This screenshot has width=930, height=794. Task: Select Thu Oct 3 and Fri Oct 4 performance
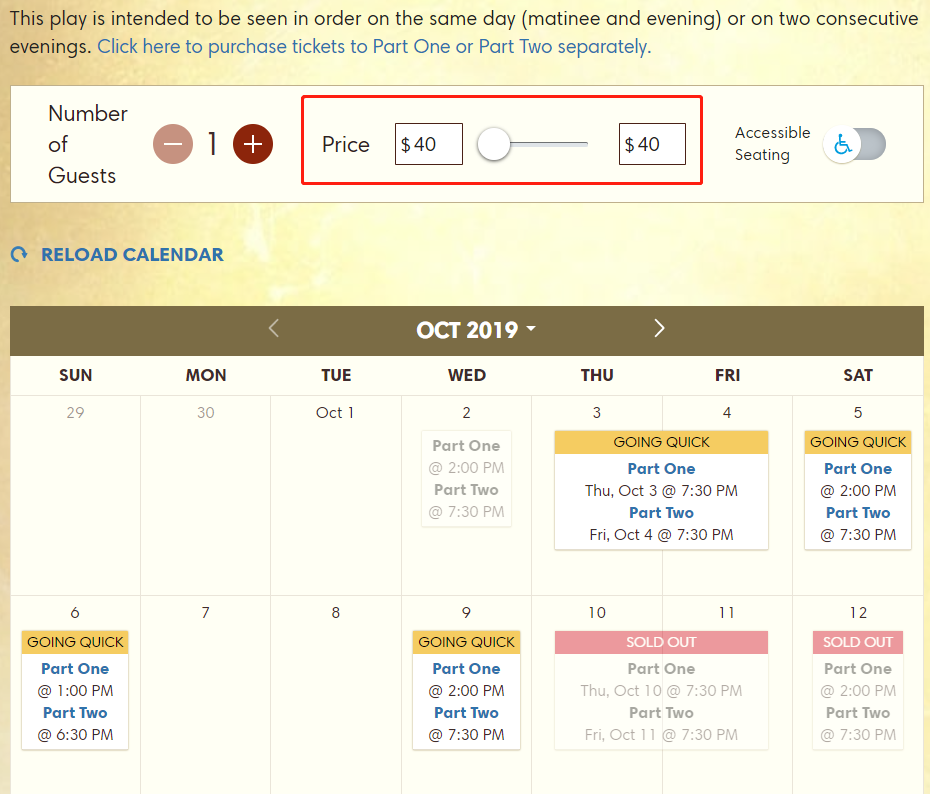pyautogui.click(x=661, y=490)
